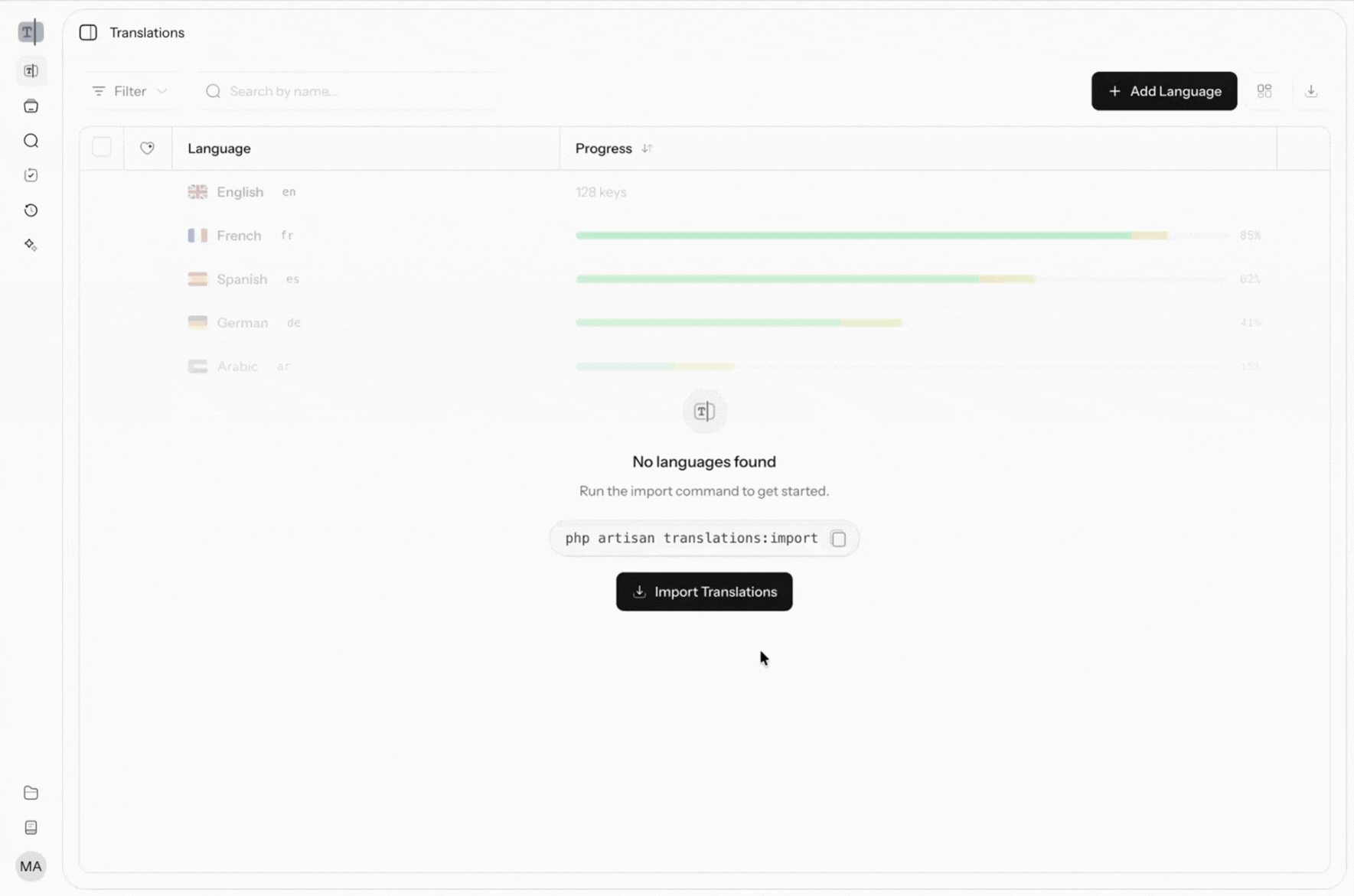
Task: Click the French progress bar
Action: tap(903, 236)
